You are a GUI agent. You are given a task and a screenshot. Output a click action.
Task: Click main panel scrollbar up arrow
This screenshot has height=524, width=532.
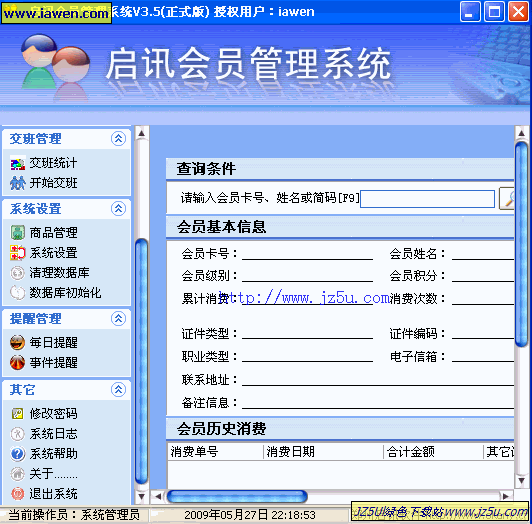(x=521, y=133)
